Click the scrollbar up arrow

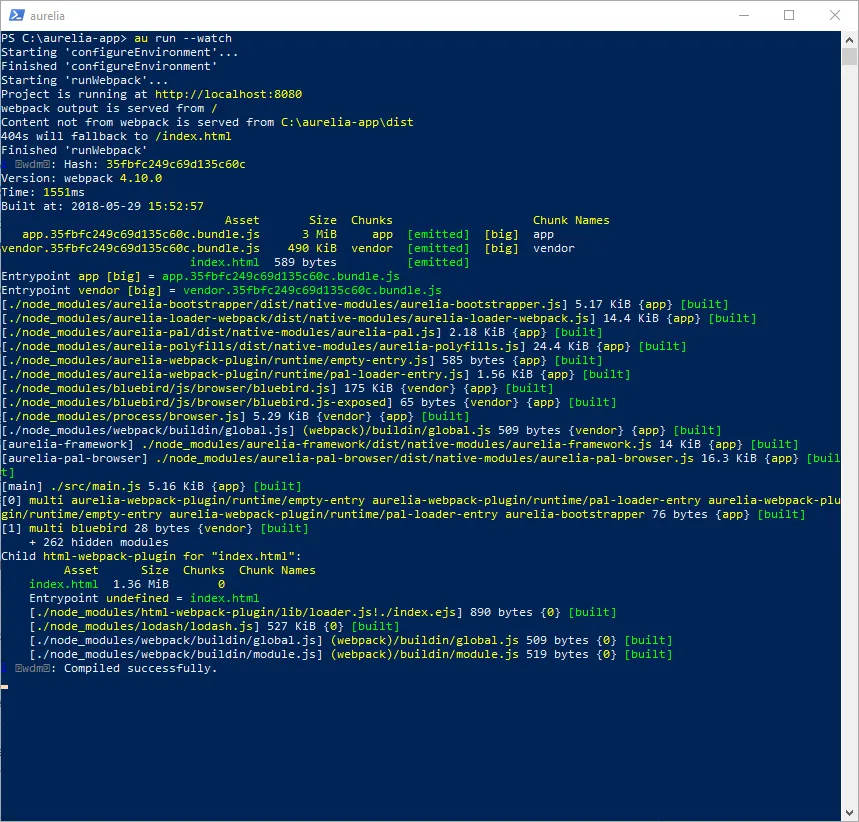pos(849,39)
